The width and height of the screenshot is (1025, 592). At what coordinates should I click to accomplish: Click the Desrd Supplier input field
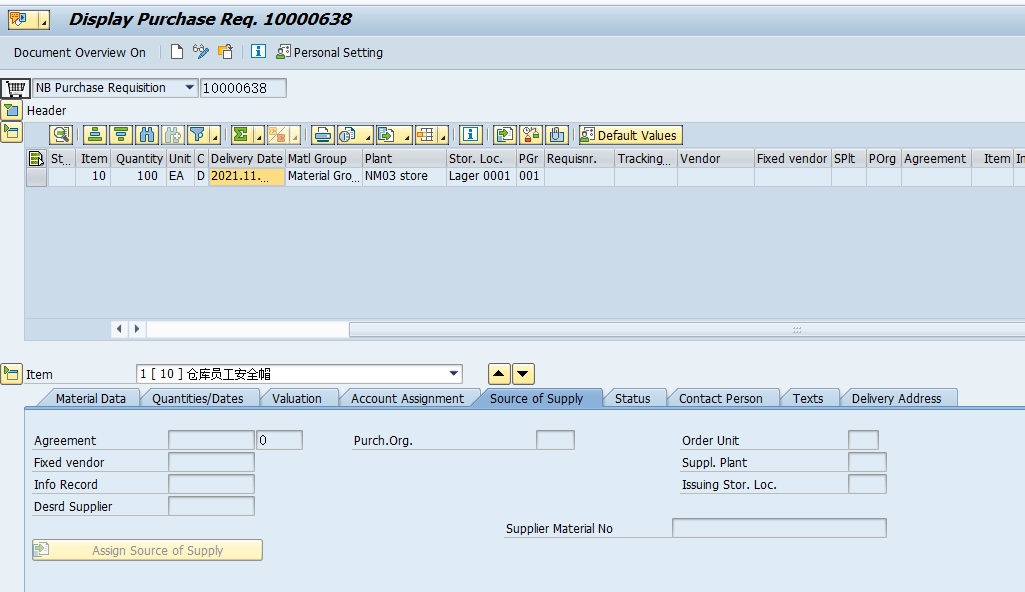click(211, 506)
